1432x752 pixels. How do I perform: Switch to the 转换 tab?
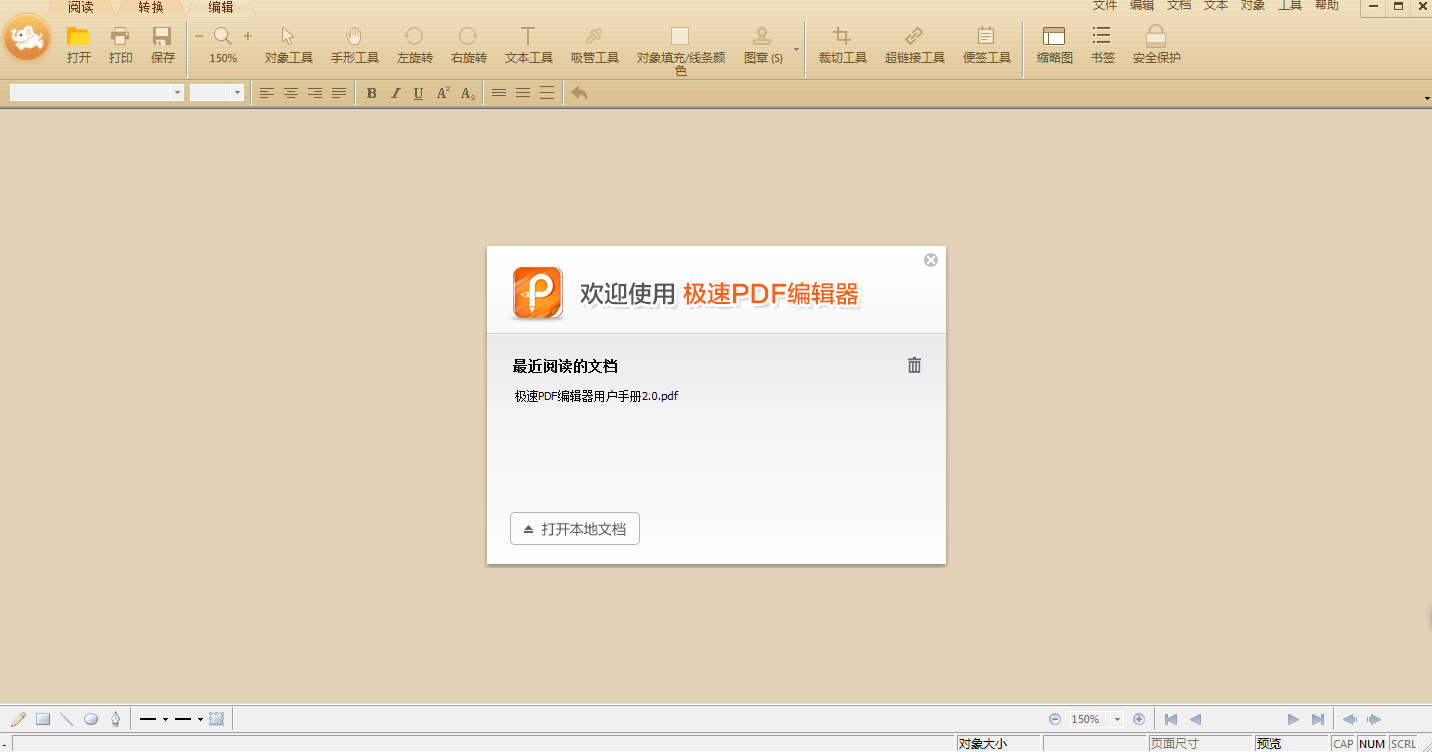[151, 8]
